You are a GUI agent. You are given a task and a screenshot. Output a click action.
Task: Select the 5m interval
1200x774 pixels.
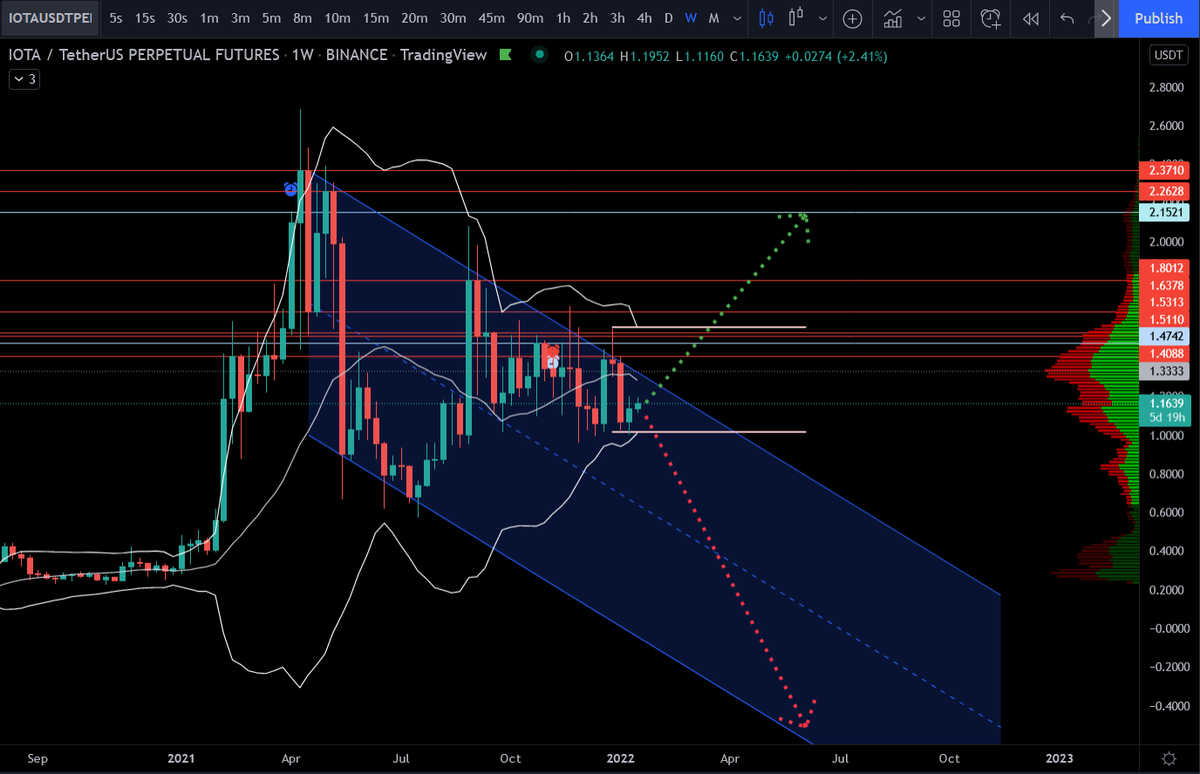pos(271,18)
